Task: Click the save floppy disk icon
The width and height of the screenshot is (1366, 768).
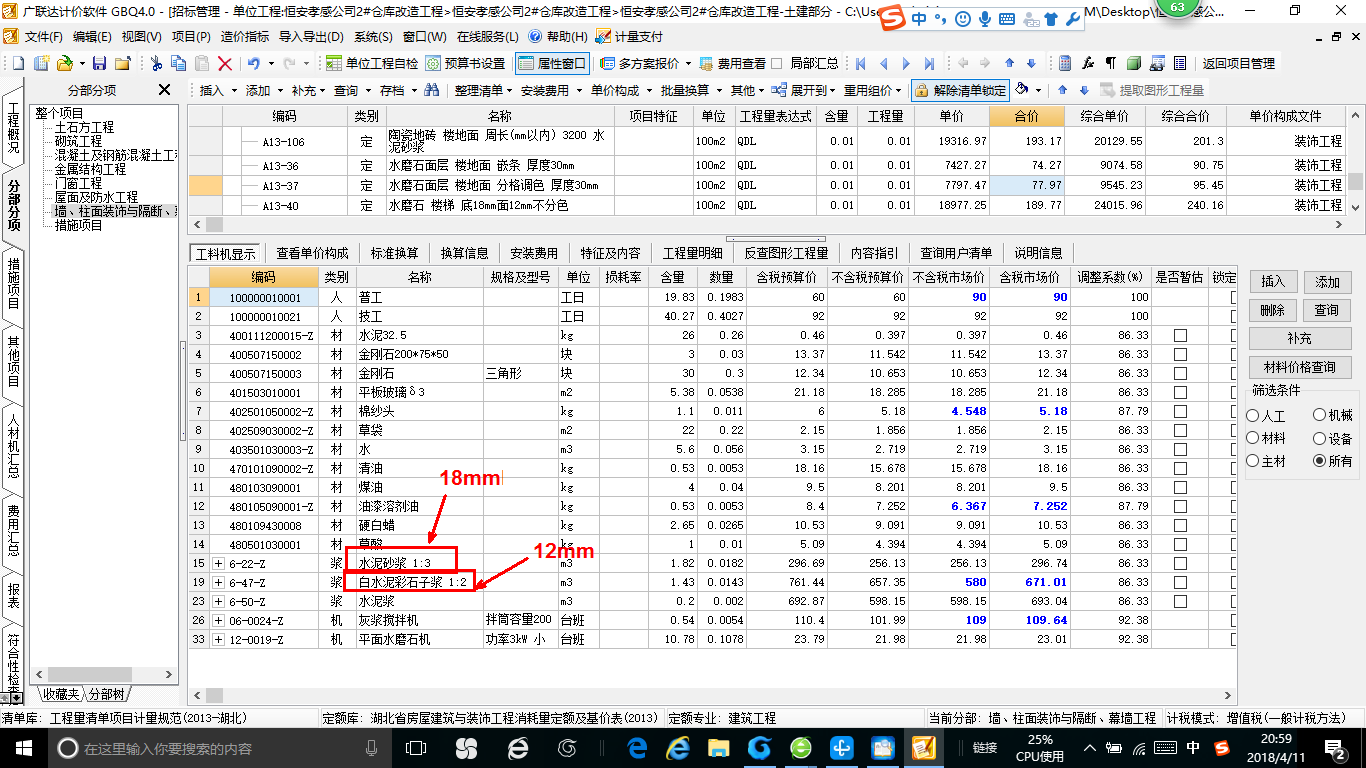Action: [100, 63]
